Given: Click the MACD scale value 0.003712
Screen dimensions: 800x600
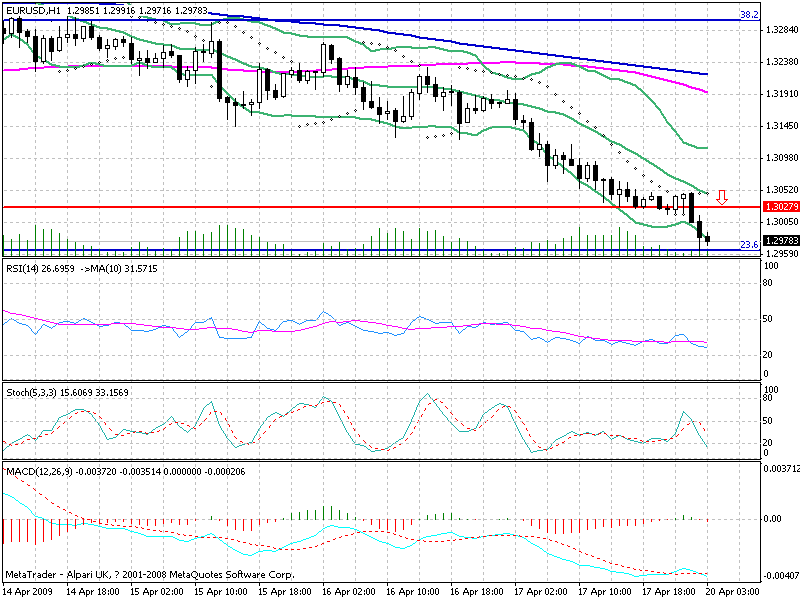Looking at the screenshot, I should 782,468.
